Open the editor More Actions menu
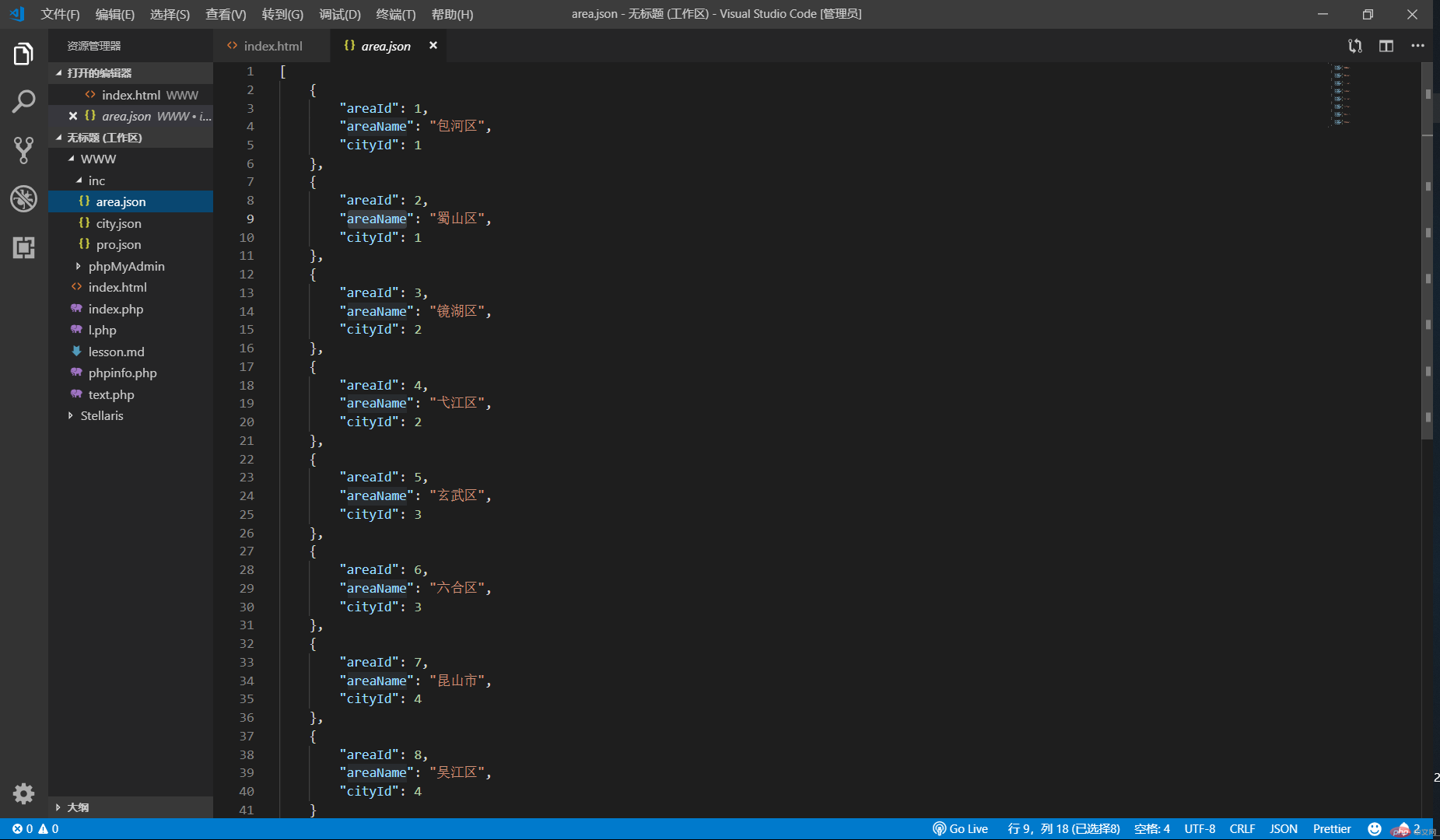This screenshot has height=840, width=1440. (1417, 46)
